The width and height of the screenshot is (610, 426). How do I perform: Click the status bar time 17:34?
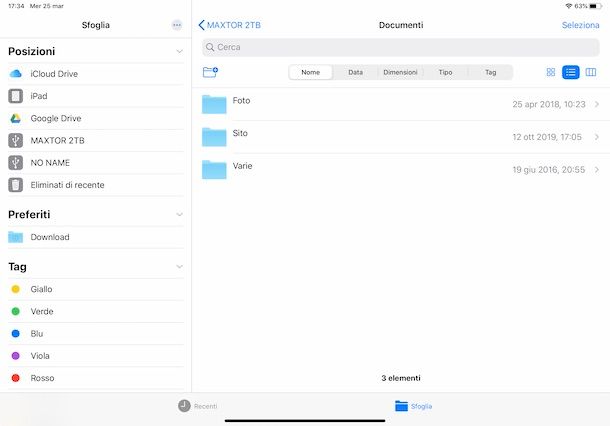[x=16, y=6]
